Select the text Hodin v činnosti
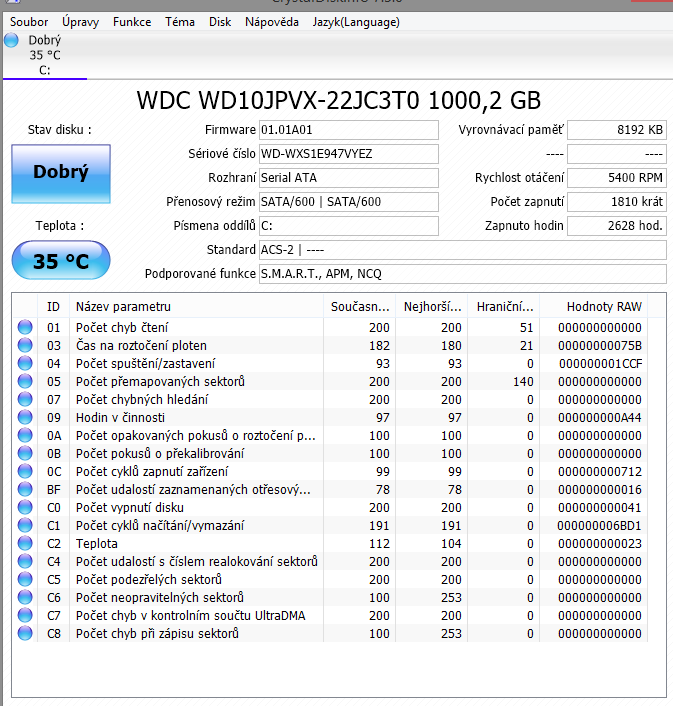The height and width of the screenshot is (706, 673). pos(120,418)
